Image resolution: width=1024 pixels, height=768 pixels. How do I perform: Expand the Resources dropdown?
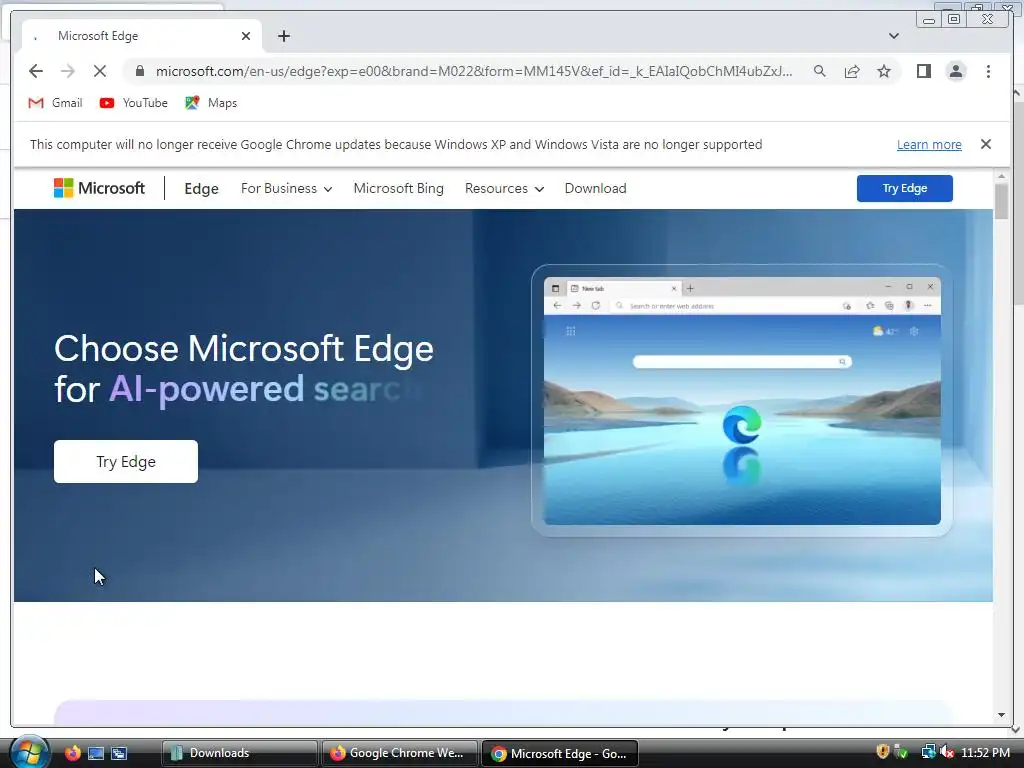504,188
